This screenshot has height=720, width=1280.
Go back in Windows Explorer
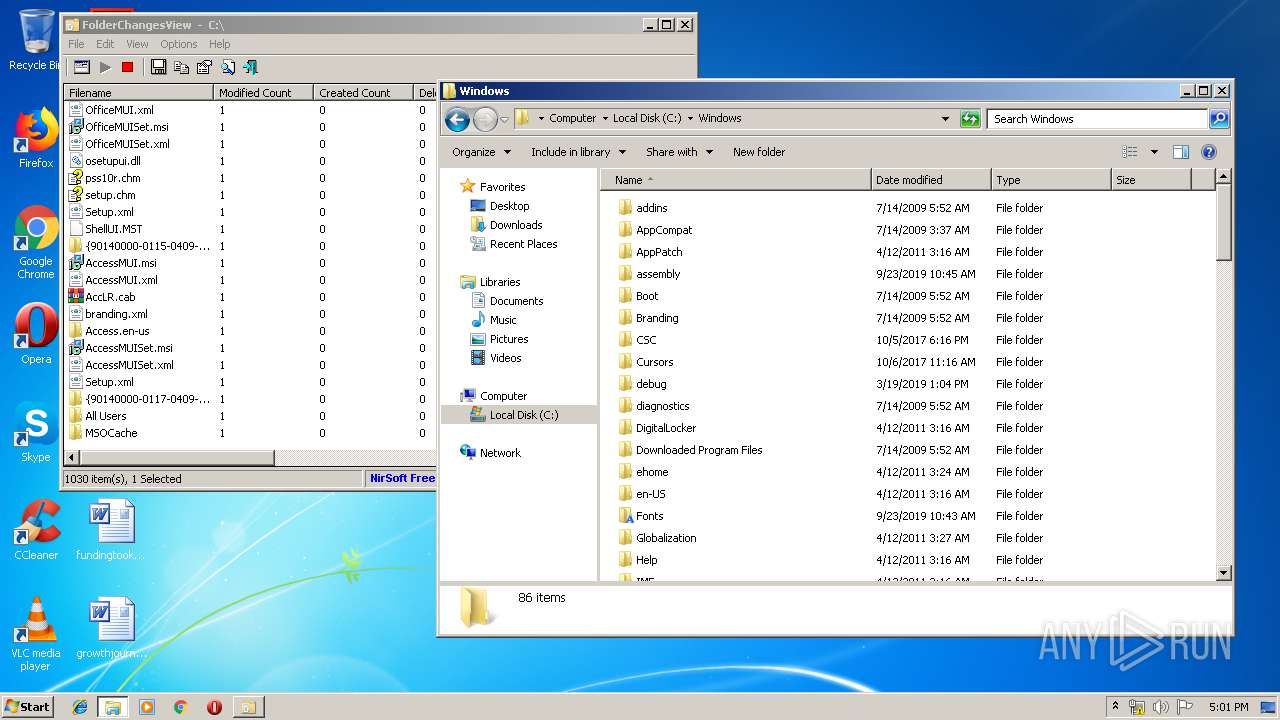[458, 119]
